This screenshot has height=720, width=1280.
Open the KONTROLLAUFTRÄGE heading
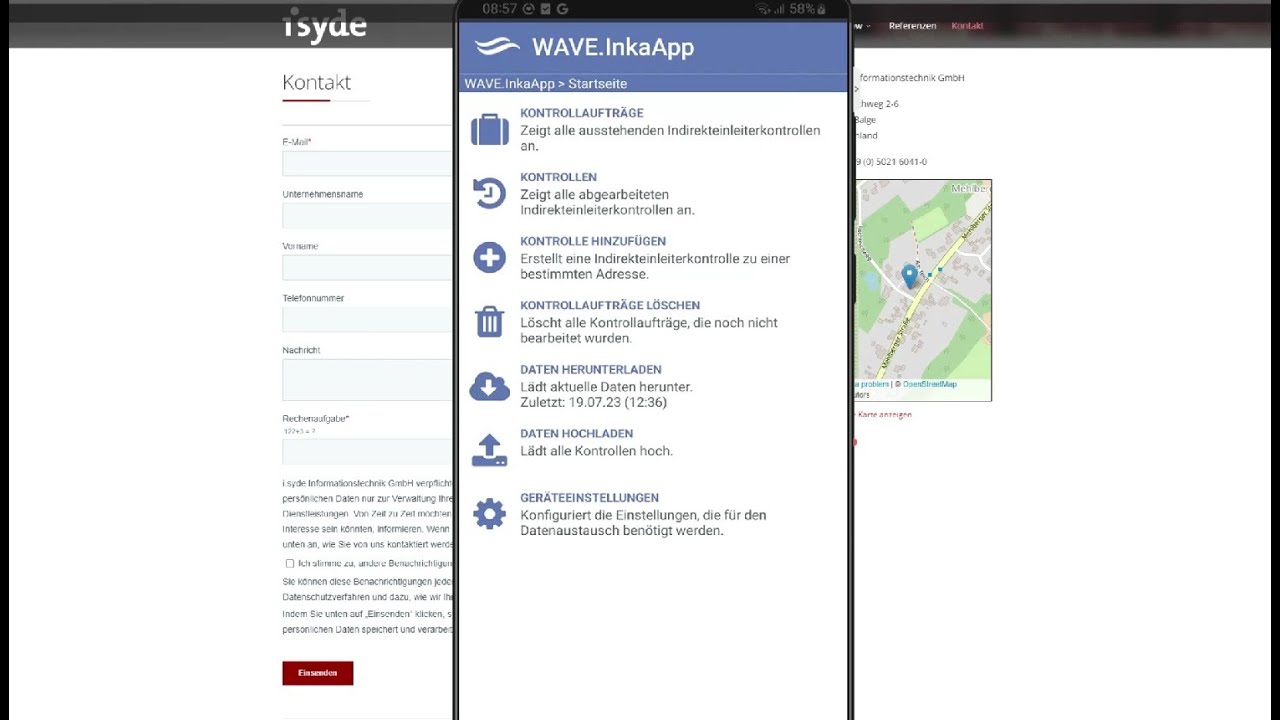tap(582, 113)
